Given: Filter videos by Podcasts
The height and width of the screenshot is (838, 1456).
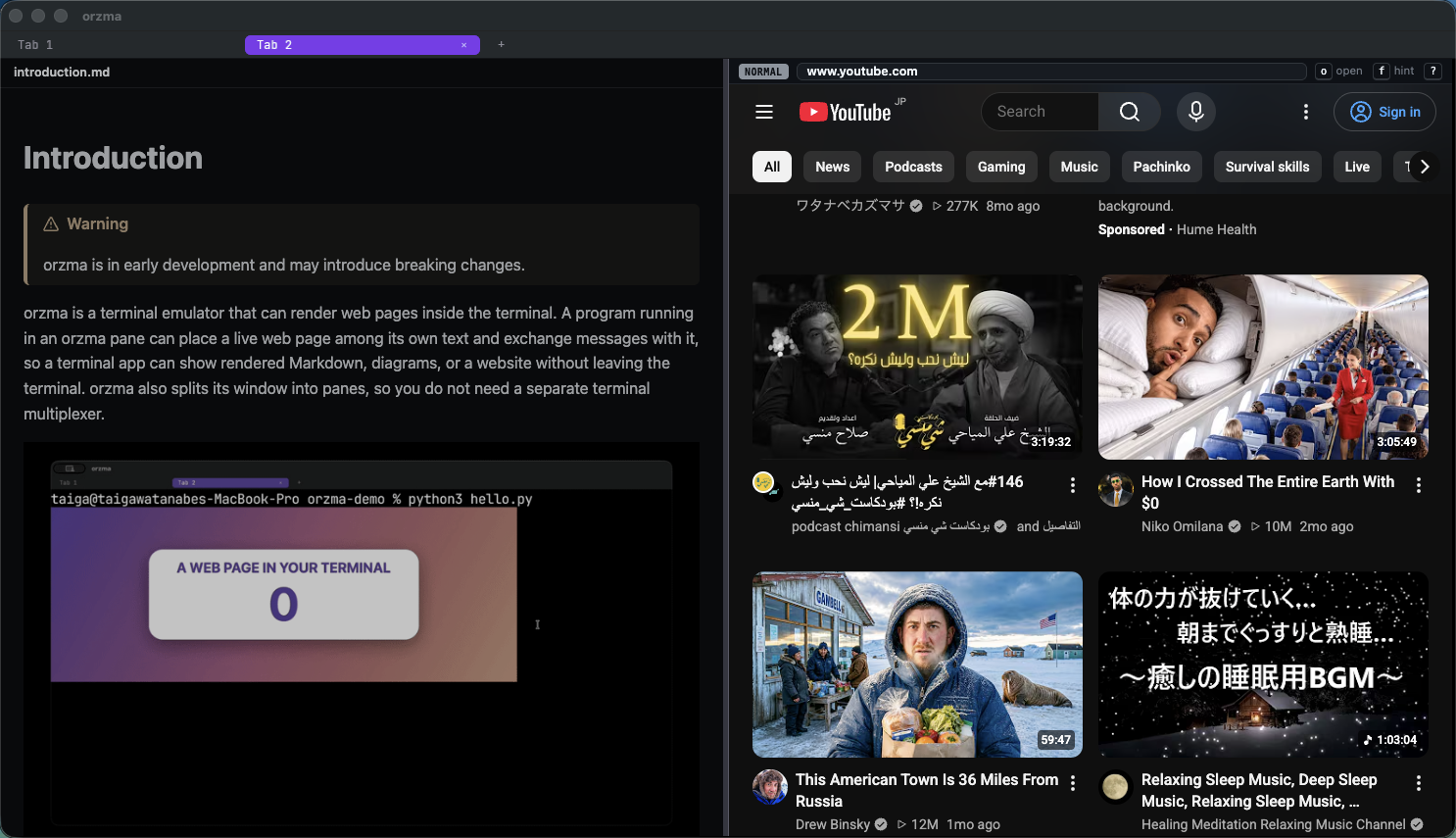Looking at the screenshot, I should point(913,167).
